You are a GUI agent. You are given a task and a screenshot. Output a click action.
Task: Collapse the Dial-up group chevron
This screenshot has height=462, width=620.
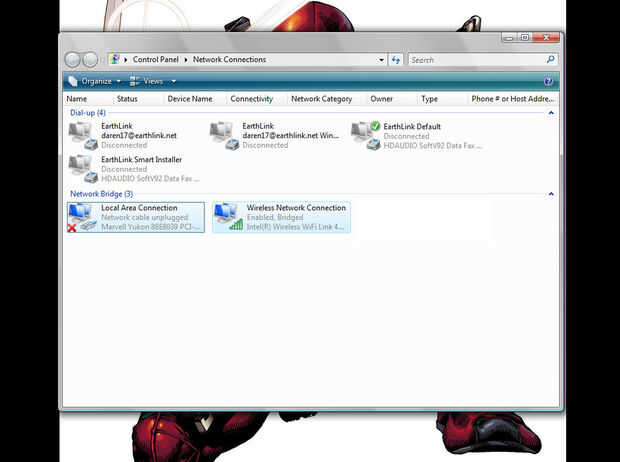(x=551, y=113)
